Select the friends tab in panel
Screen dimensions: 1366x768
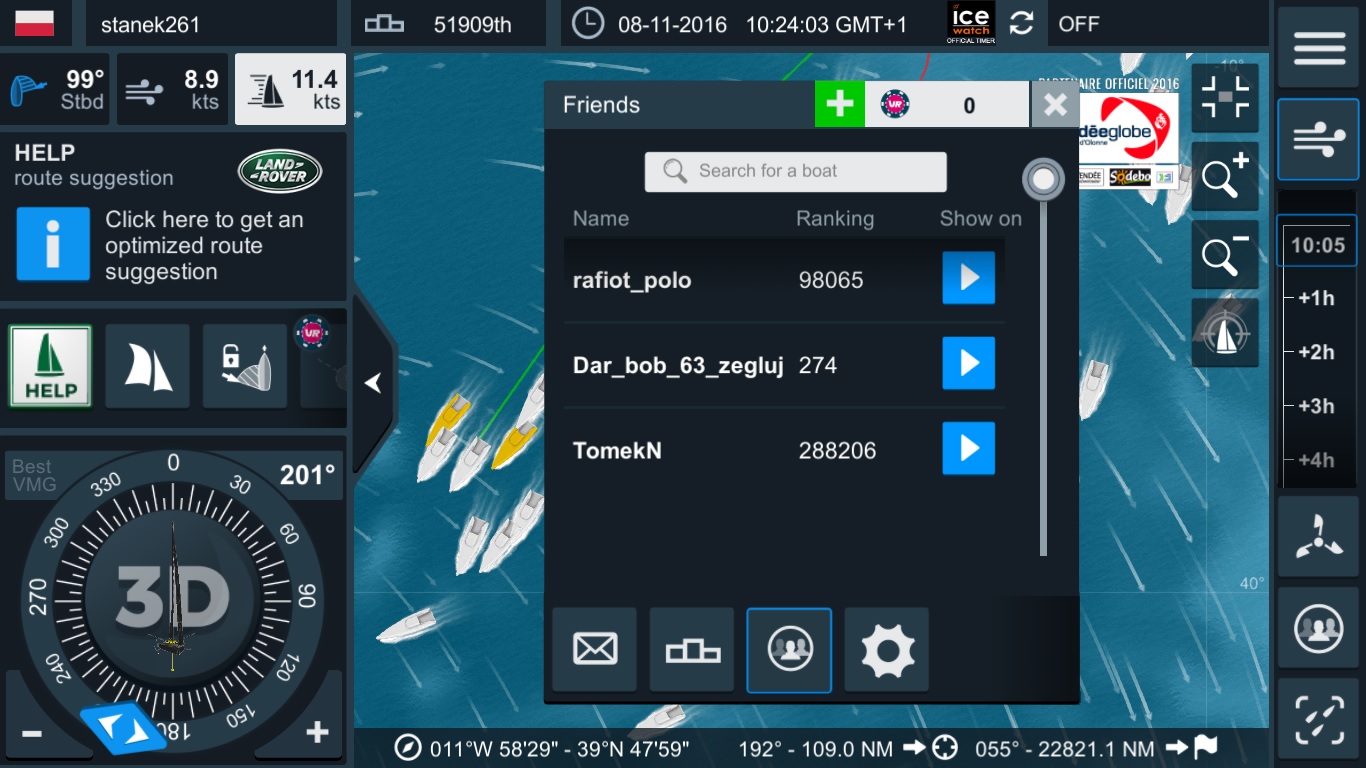[789, 650]
